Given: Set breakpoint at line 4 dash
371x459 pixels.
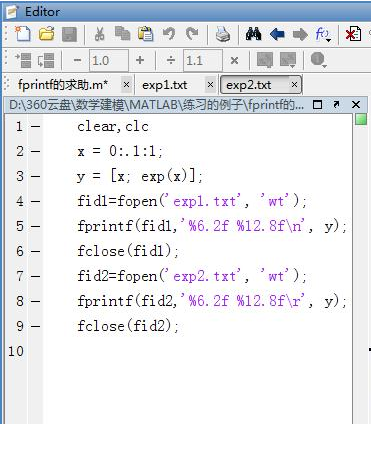Looking at the screenshot, I should [35, 201].
